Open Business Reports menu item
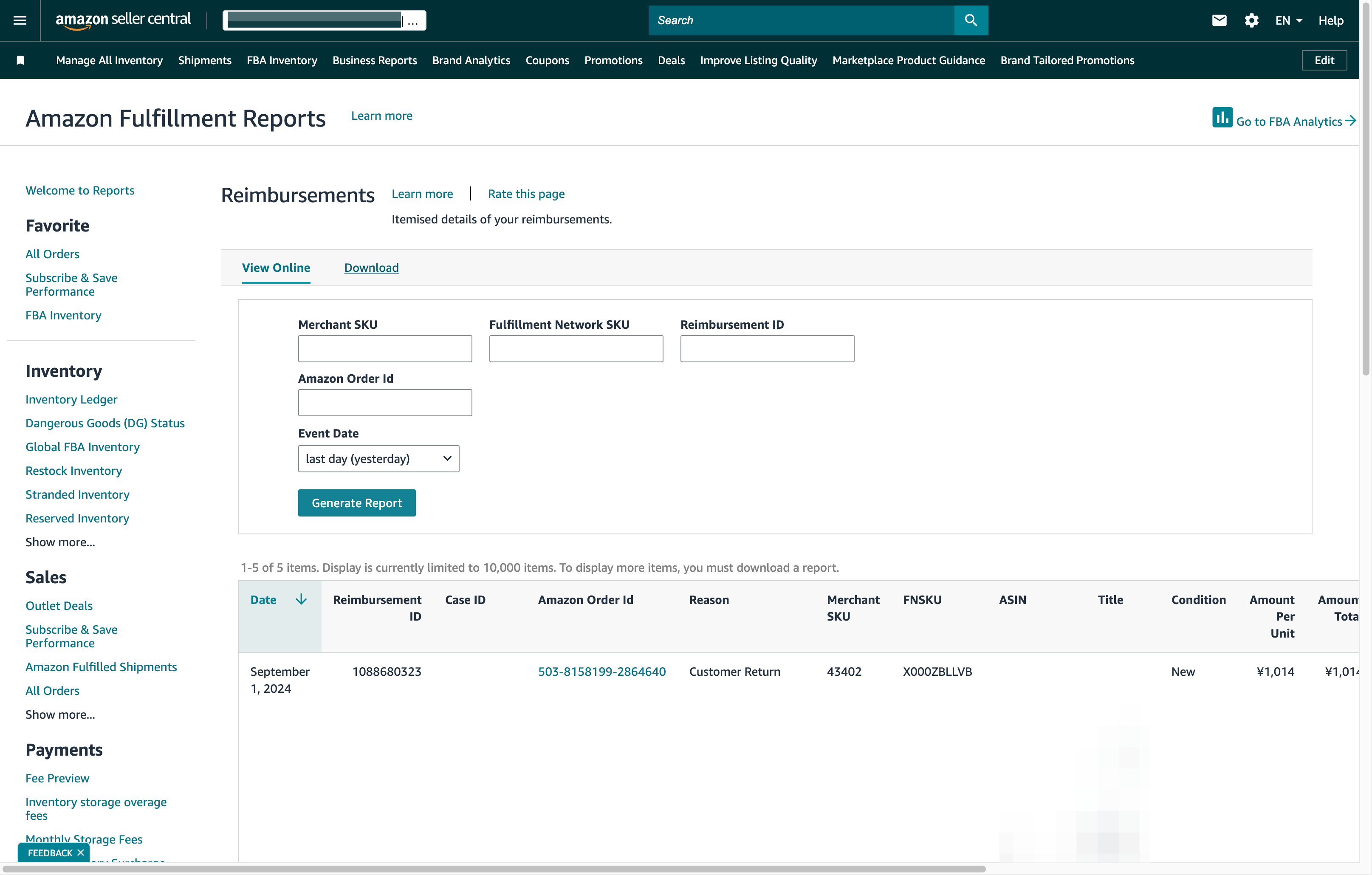 click(375, 60)
